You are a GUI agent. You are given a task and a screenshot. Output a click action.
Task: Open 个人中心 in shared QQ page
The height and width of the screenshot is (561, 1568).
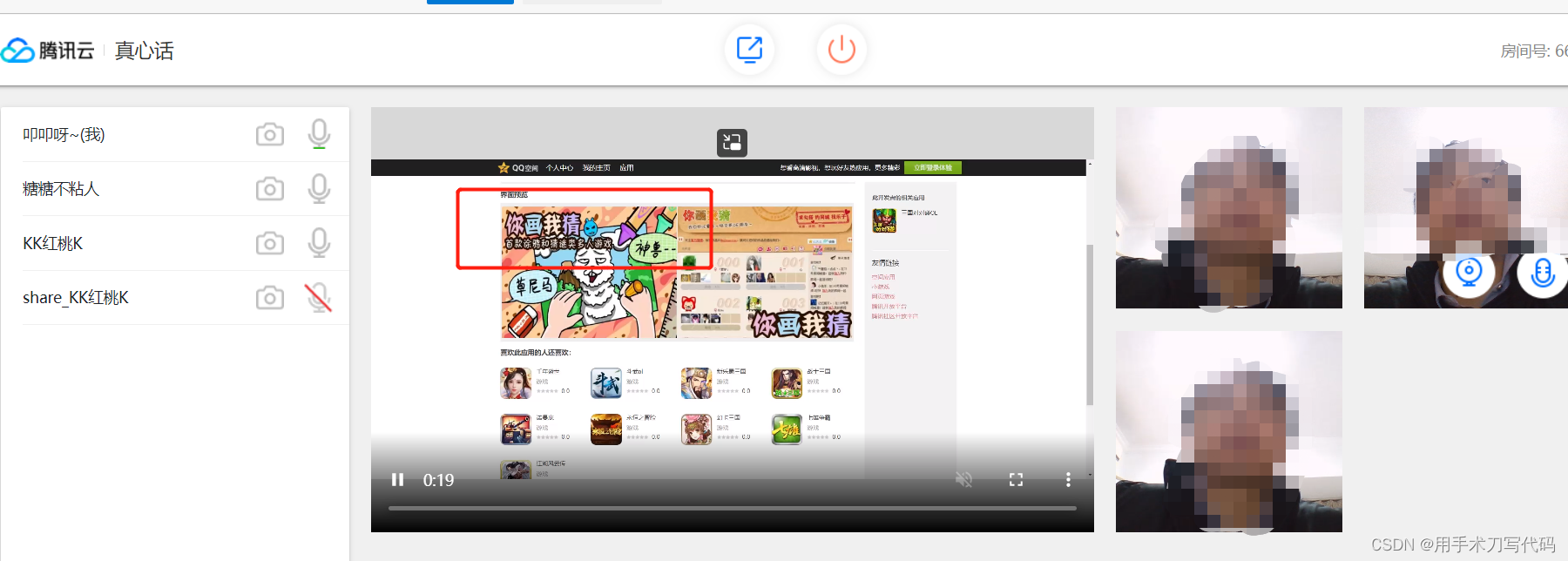coord(559,167)
